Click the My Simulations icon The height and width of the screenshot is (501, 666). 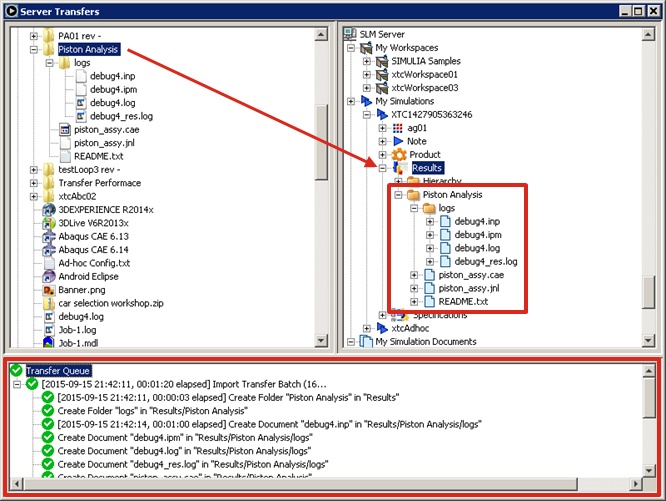pyautogui.click(x=366, y=101)
